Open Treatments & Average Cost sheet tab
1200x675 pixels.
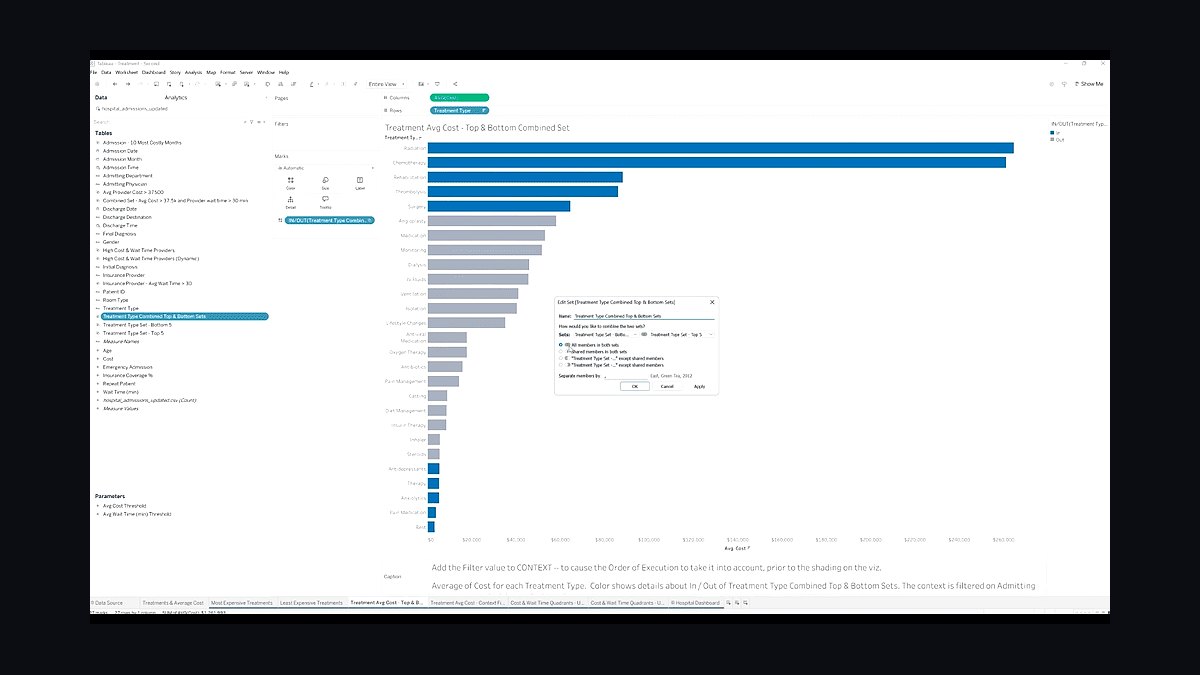173,603
